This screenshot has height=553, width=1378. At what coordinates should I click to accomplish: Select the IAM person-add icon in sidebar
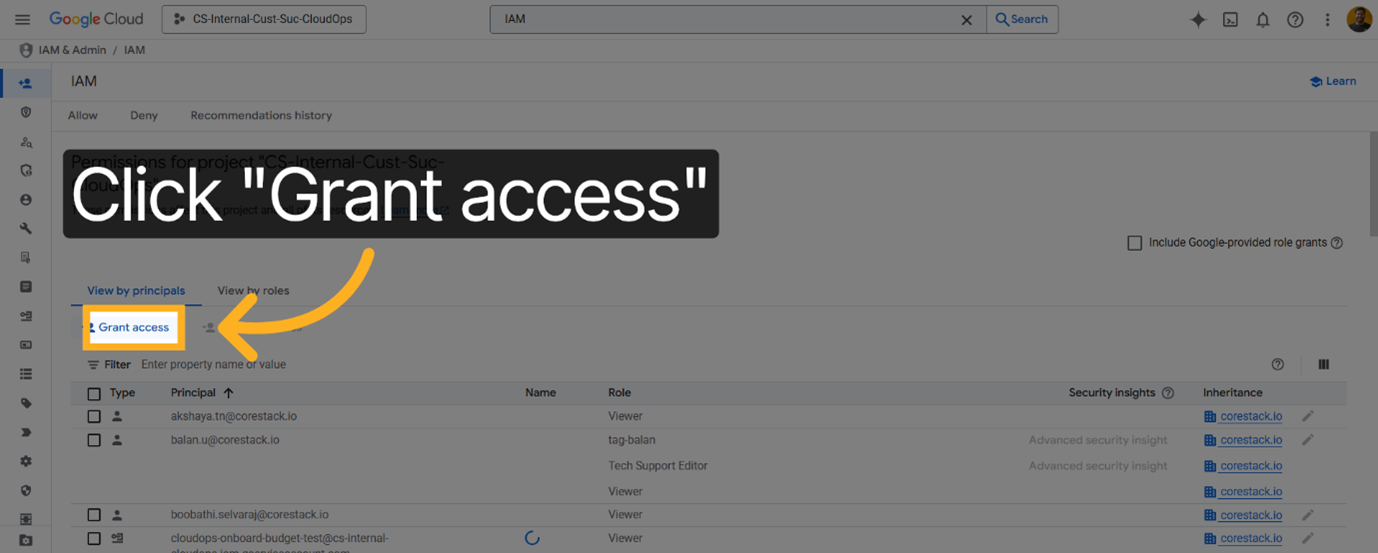(26, 84)
